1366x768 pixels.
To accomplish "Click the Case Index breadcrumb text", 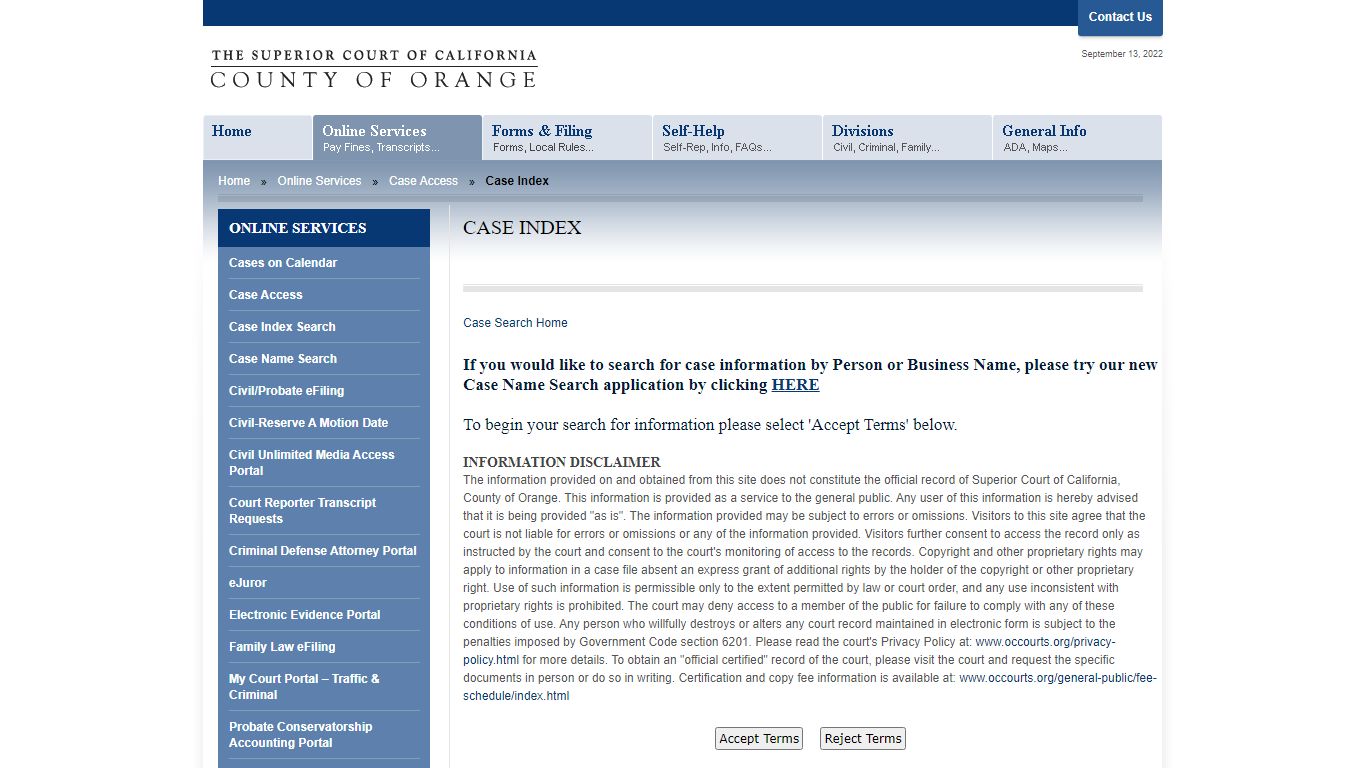I will (x=517, y=181).
